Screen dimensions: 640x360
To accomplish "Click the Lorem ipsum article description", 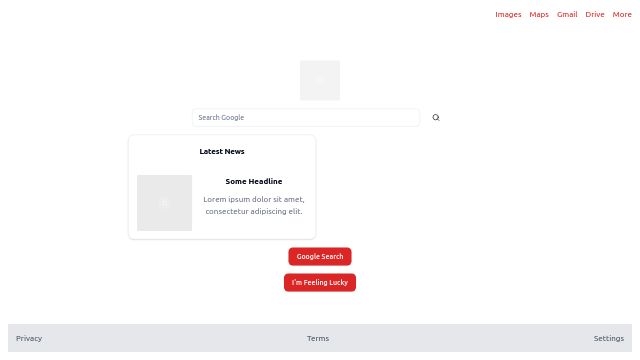I will [253, 205].
